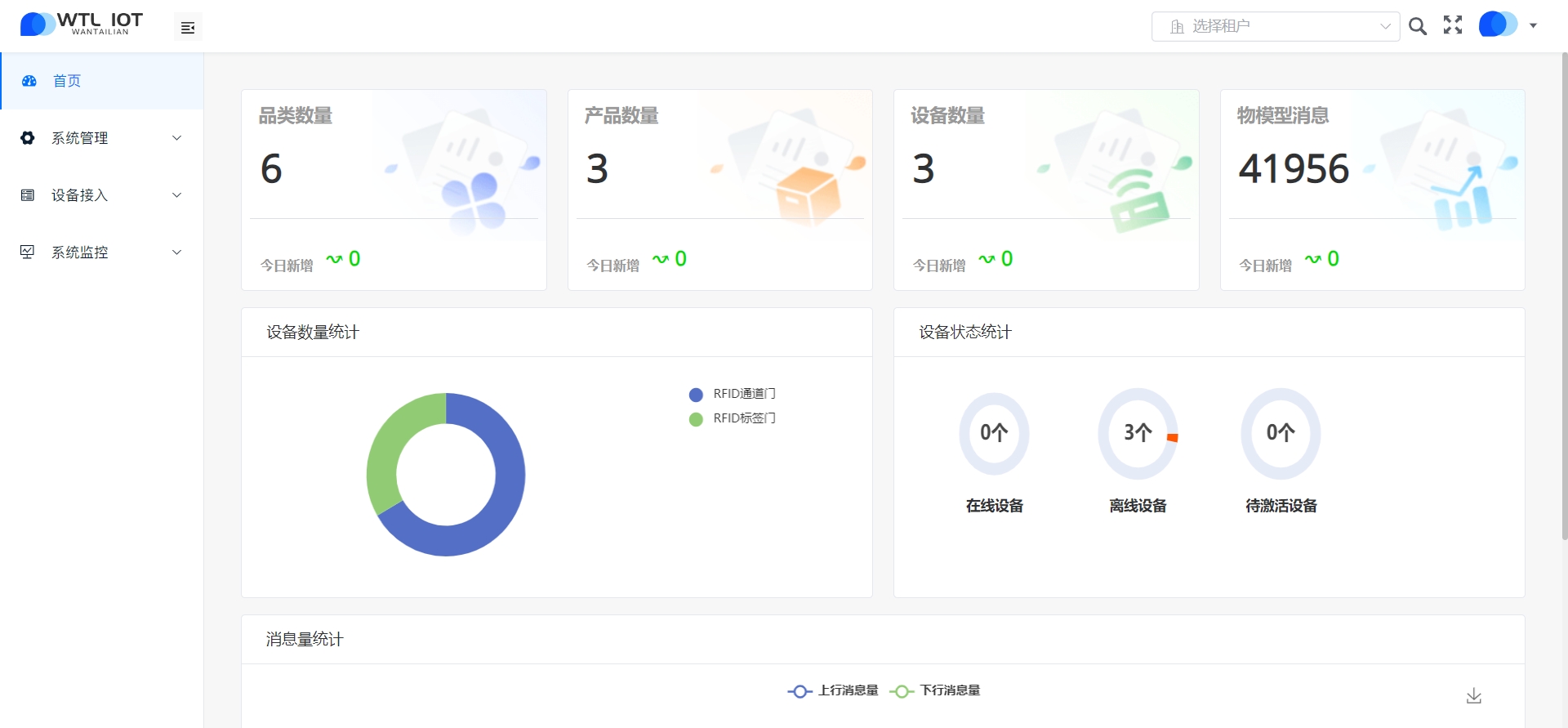The width and height of the screenshot is (1568, 728).
Task: Toggle fullscreen mode icon
Action: [1453, 25]
